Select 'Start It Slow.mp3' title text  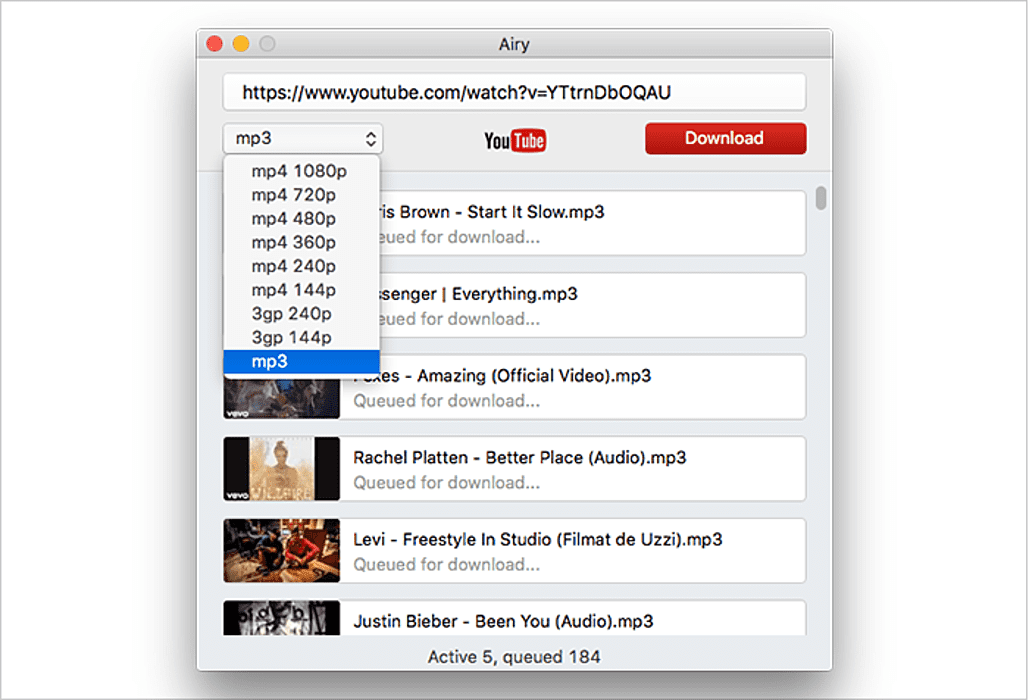coord(536,212)
